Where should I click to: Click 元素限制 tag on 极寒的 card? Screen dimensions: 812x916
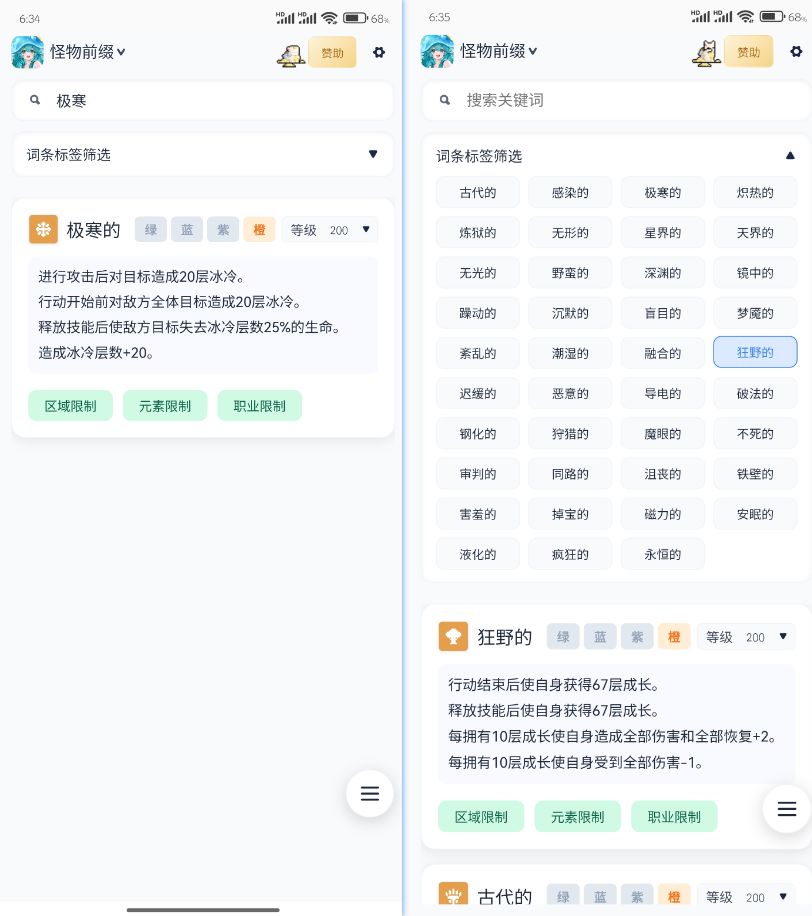(165, 406)
